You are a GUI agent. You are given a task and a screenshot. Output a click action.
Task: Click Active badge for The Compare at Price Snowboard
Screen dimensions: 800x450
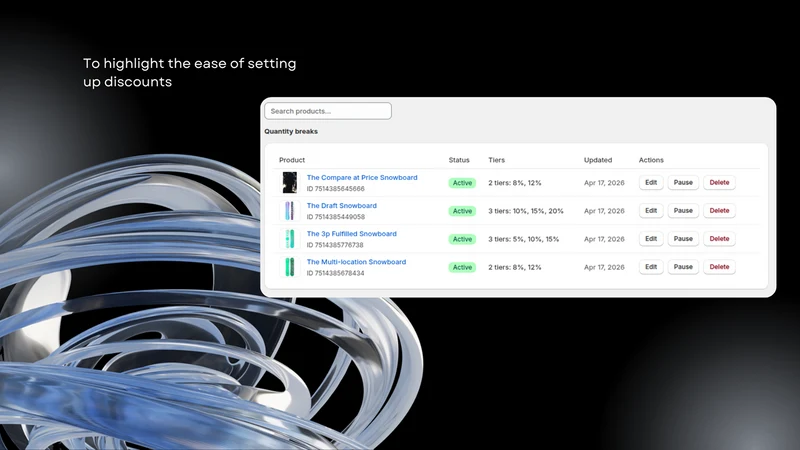pyautogui.click(x=462, y=183)
